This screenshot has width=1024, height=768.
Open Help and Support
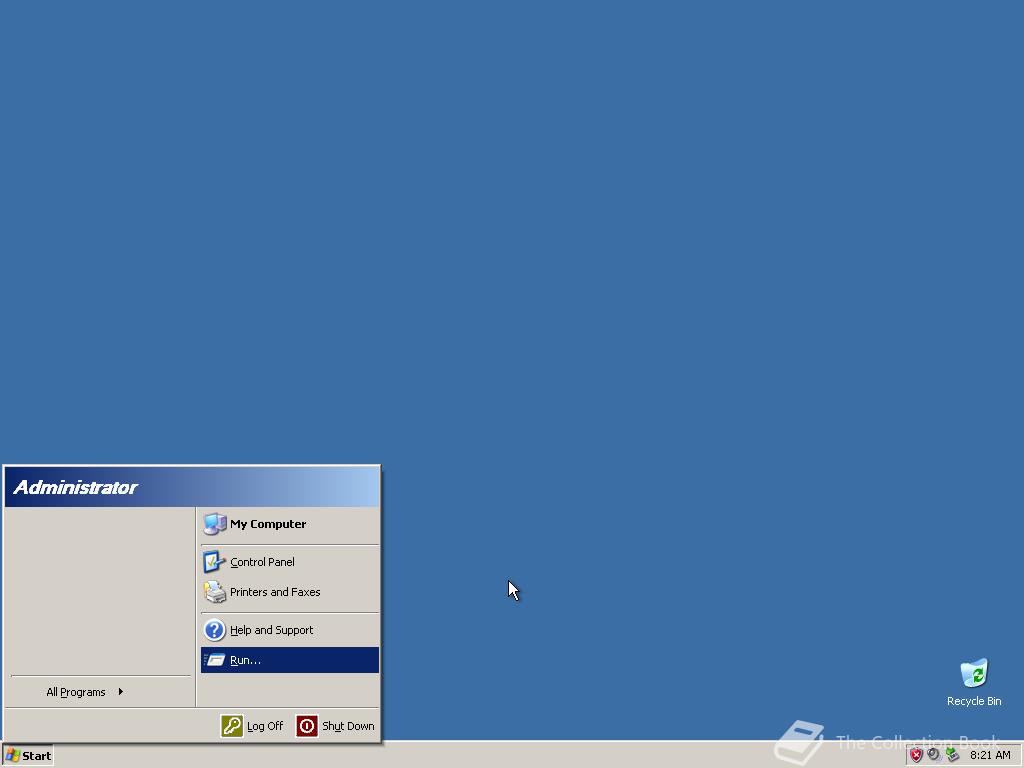[x=289, y=630]
